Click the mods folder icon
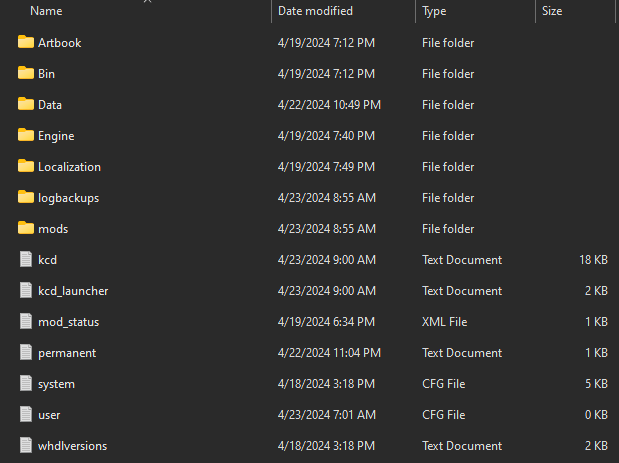Image resolution: width=619 pixels, height=463 pixels. [x=26, y=228]
